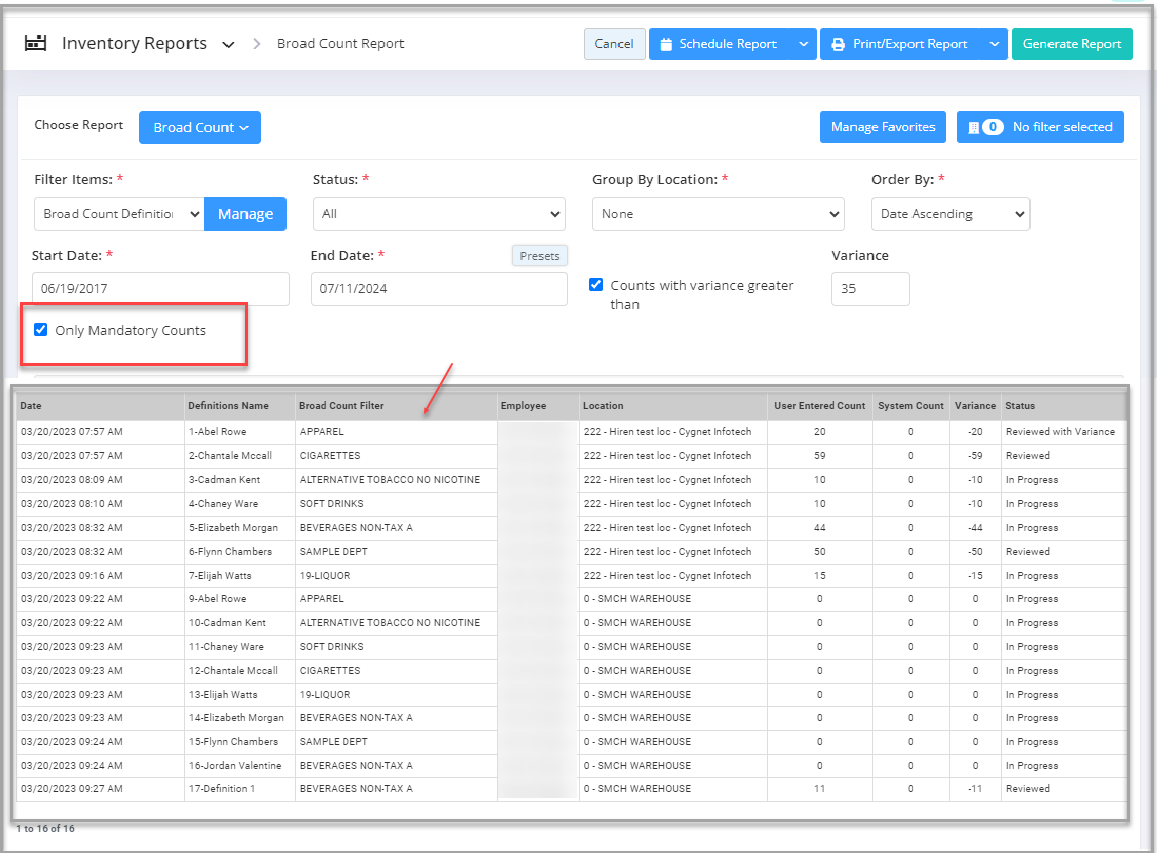Viewport: 1158px width, 853px height.
Task: Click the calendar icon on Schedule Report
Action: 665,44
